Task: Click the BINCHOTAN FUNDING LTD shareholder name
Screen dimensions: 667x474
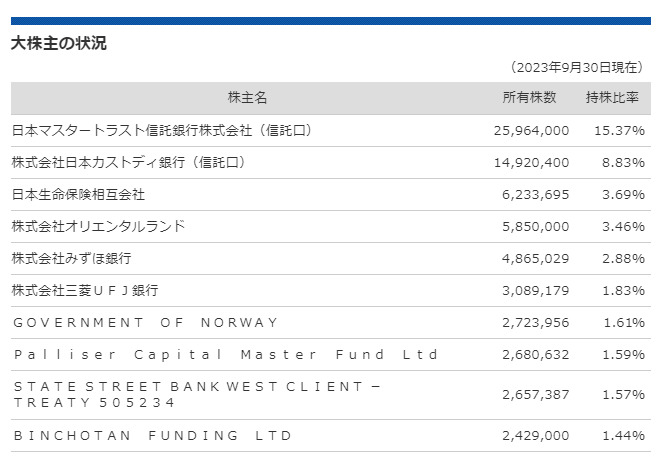Action: tap(152, 435)
